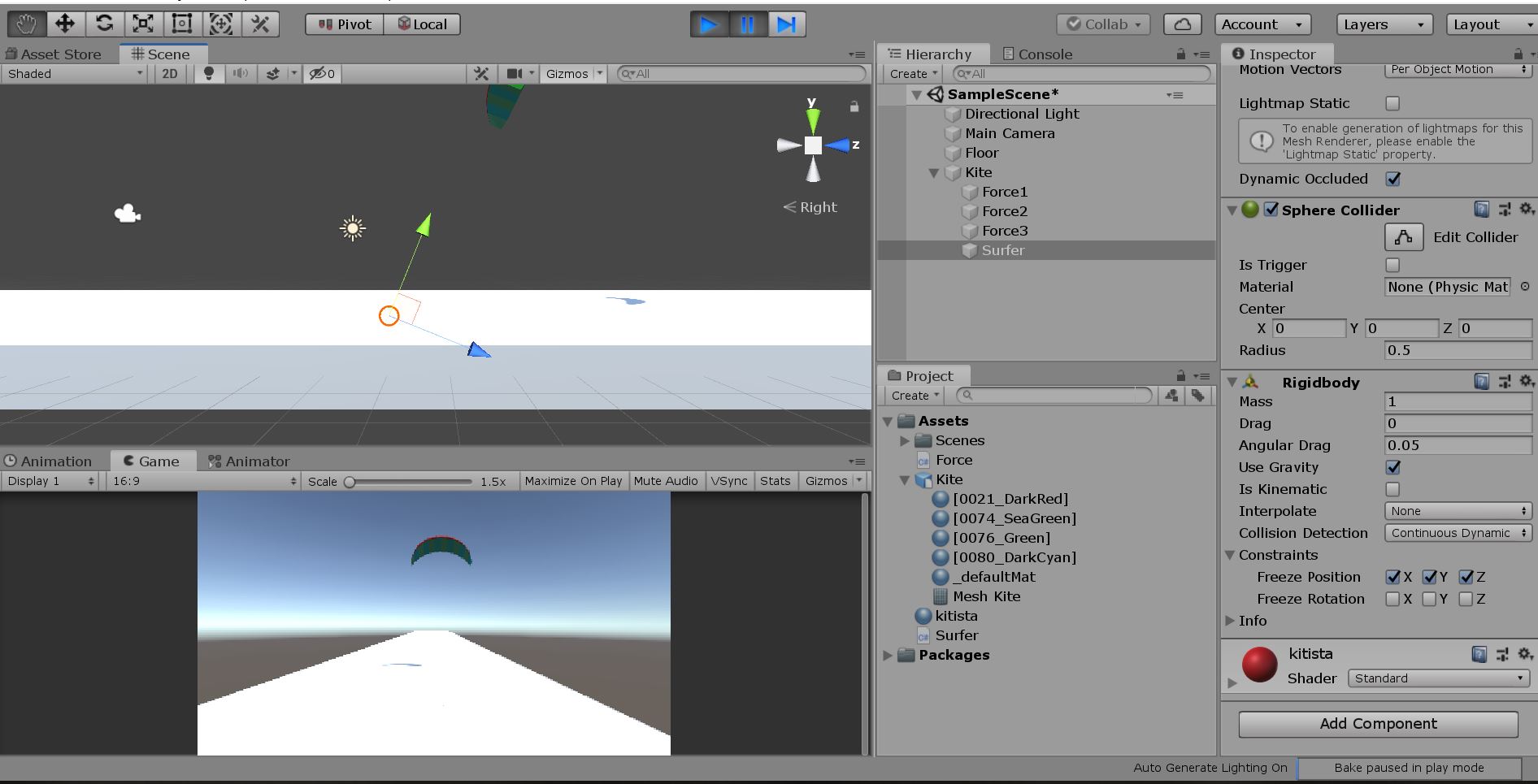The width and height of the screenshot is (1538, 784).
Task: Select the Move tool
Action: (x=65, y=24)
